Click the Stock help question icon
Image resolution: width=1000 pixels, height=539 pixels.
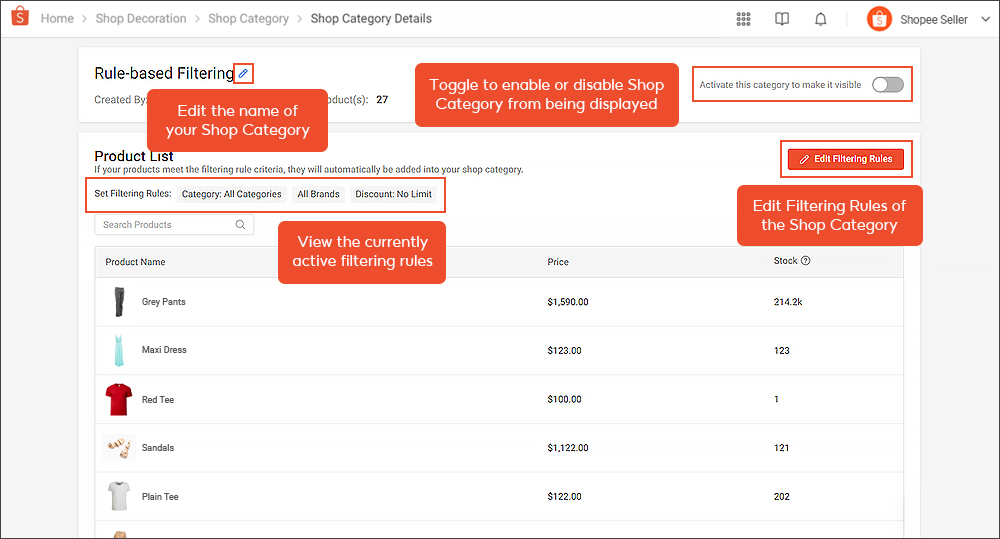(805, 260)
